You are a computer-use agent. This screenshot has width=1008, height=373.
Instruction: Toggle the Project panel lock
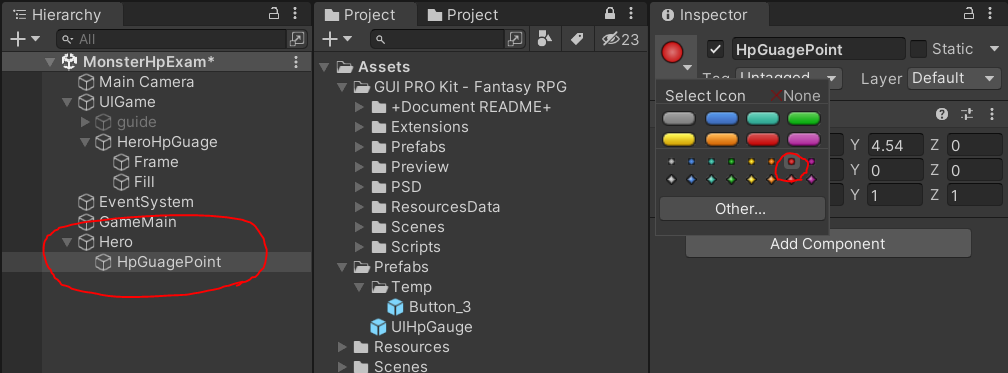pyautogui.click(x=609, y=13)
